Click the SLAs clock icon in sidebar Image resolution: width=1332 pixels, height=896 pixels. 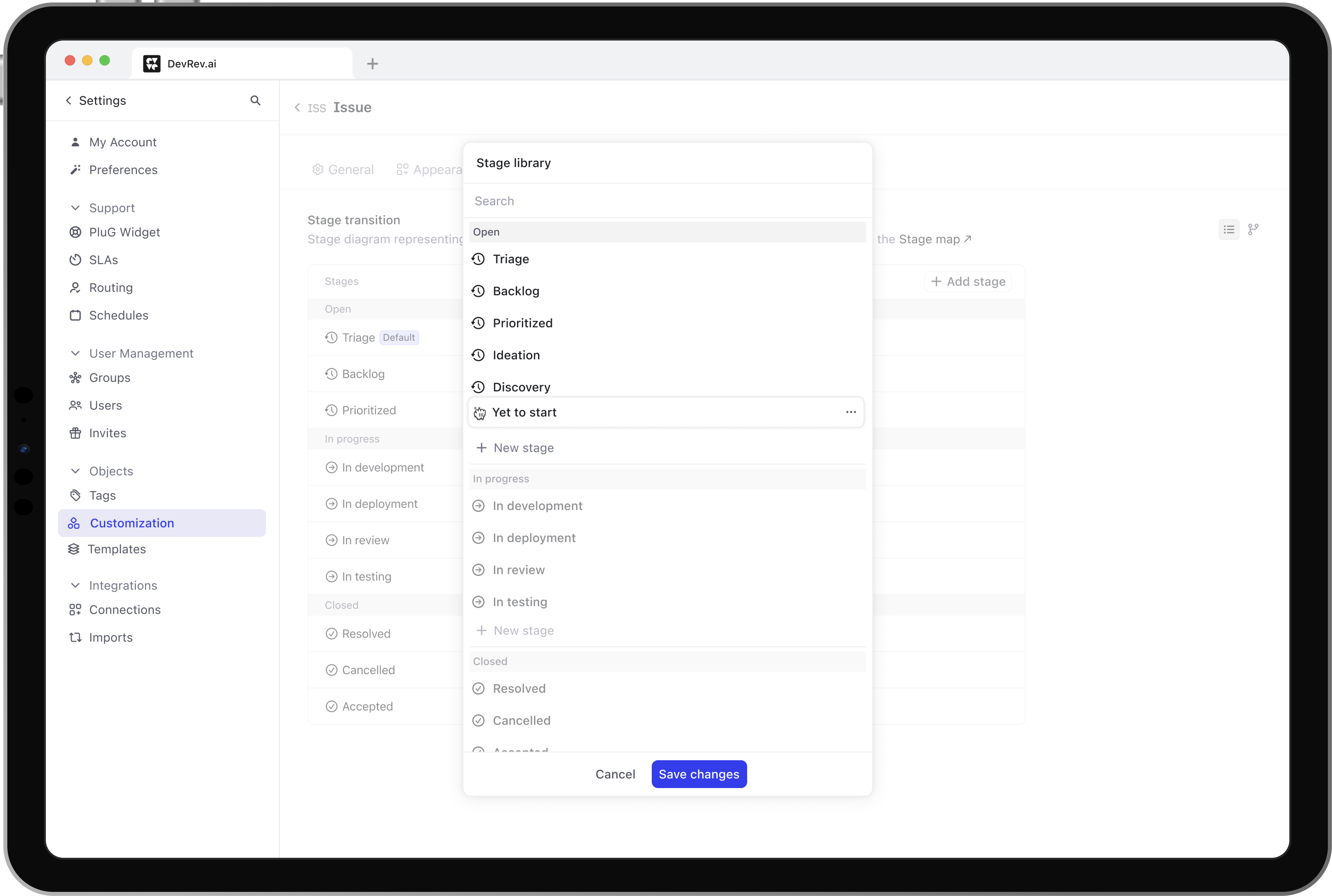point(75,260)
